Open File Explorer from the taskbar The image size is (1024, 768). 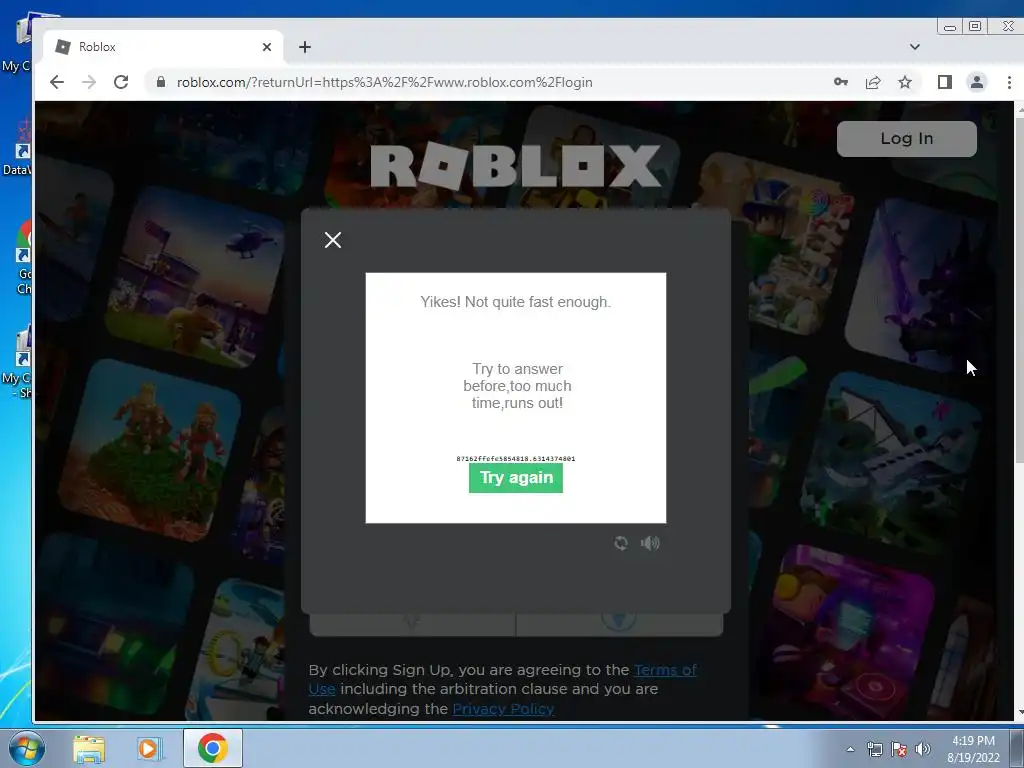pyautogui.click(x=89, y=748)
